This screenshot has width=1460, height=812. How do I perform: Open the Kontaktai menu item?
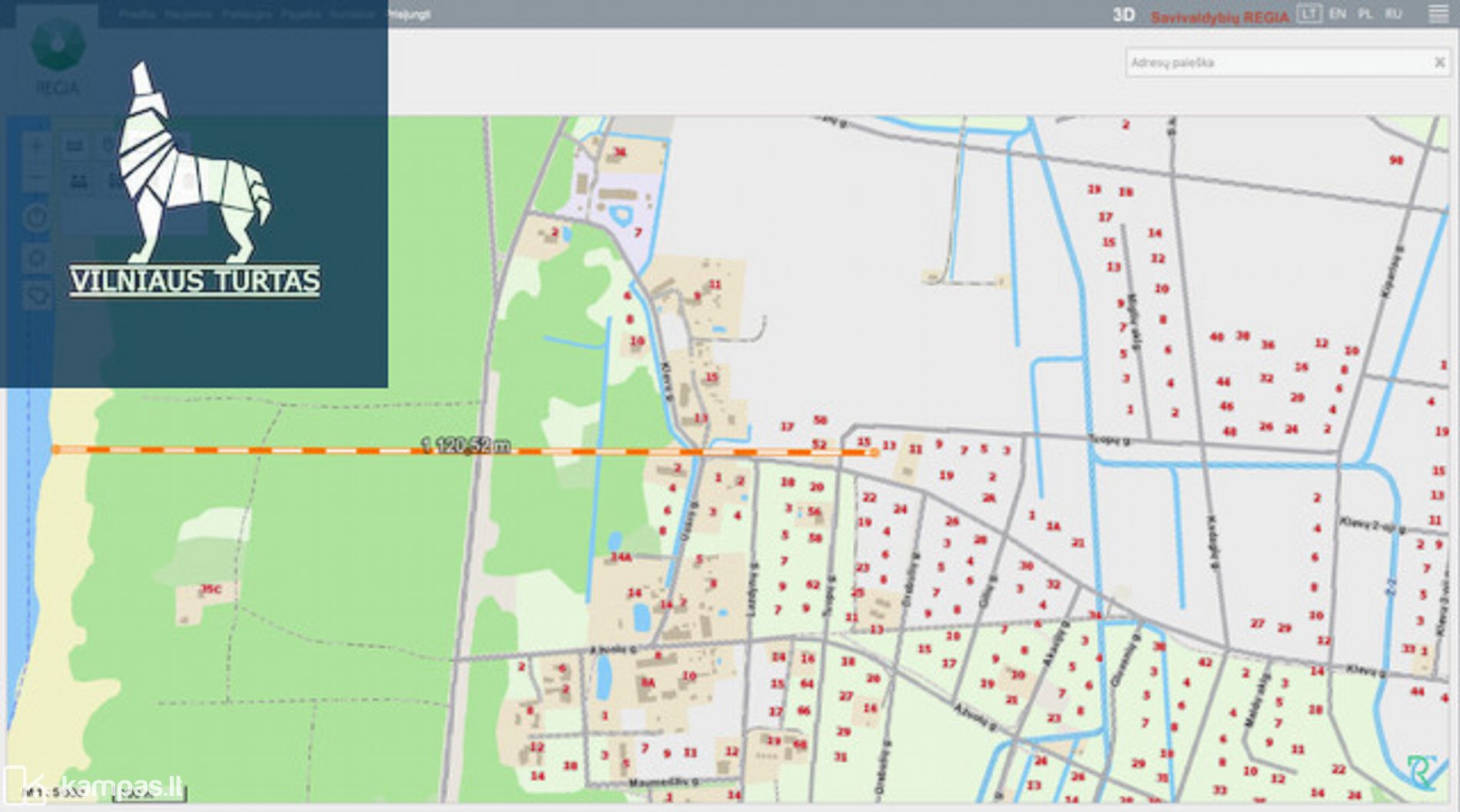tap(352, 14)
